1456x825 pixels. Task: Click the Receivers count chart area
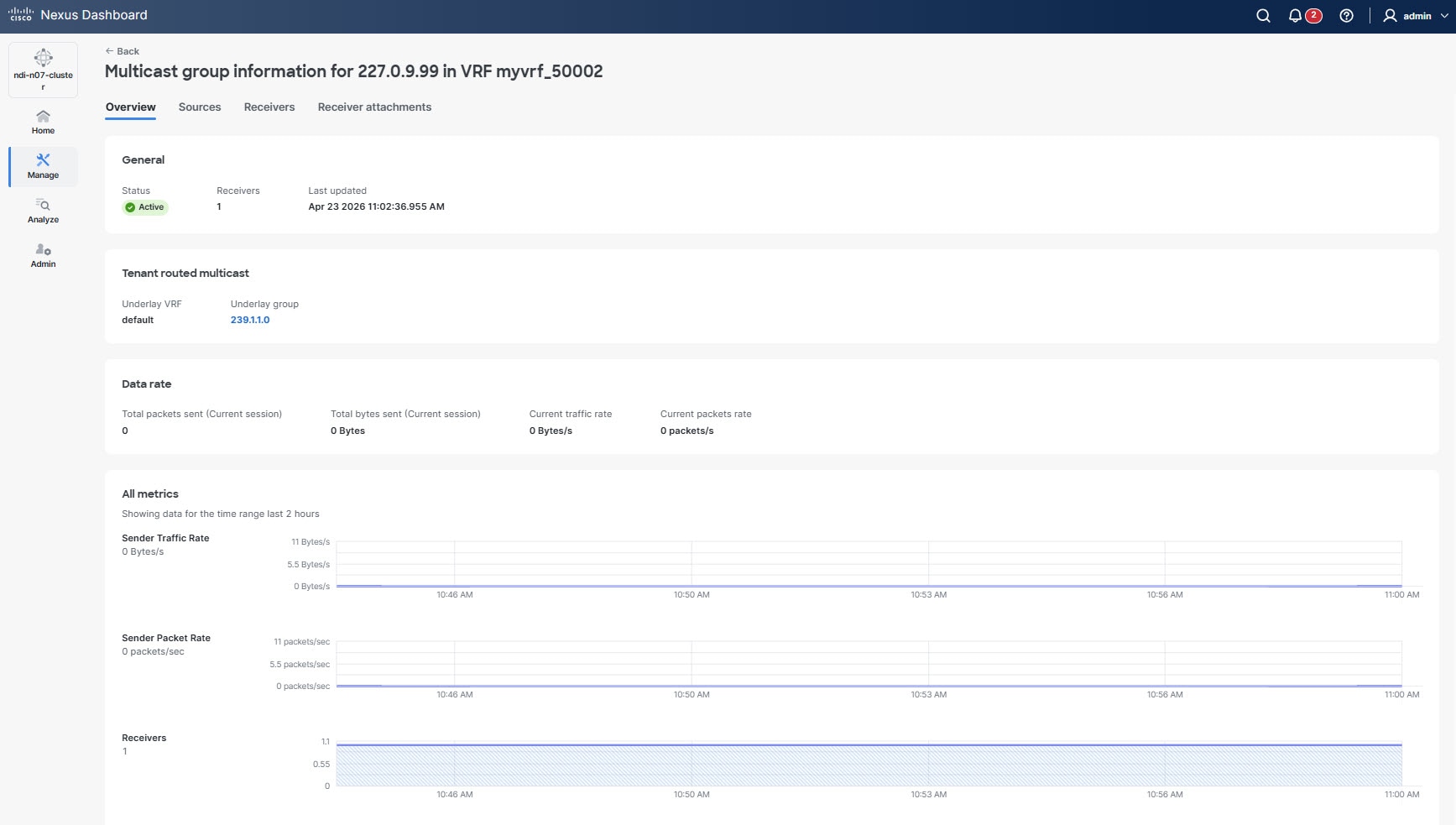pyautogui.click(x=869, y=764)
